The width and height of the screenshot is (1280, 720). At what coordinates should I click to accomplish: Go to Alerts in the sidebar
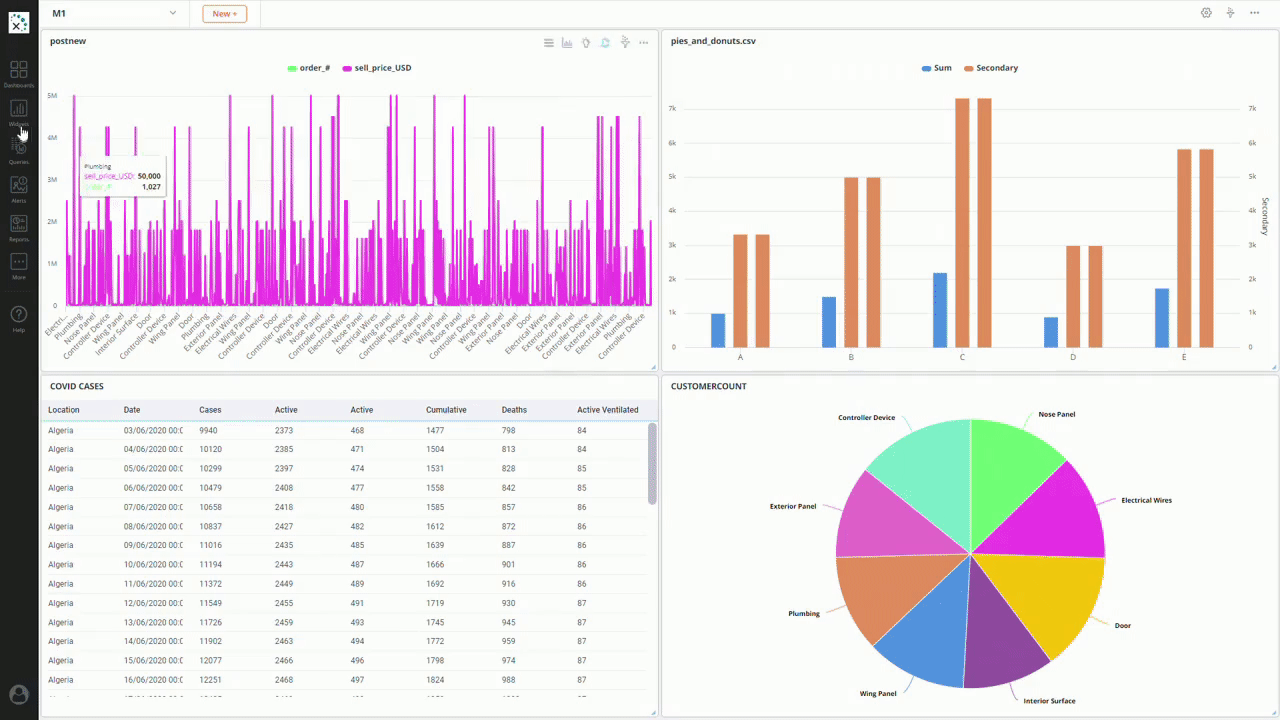pyautogui.click(x=18, y=188)
